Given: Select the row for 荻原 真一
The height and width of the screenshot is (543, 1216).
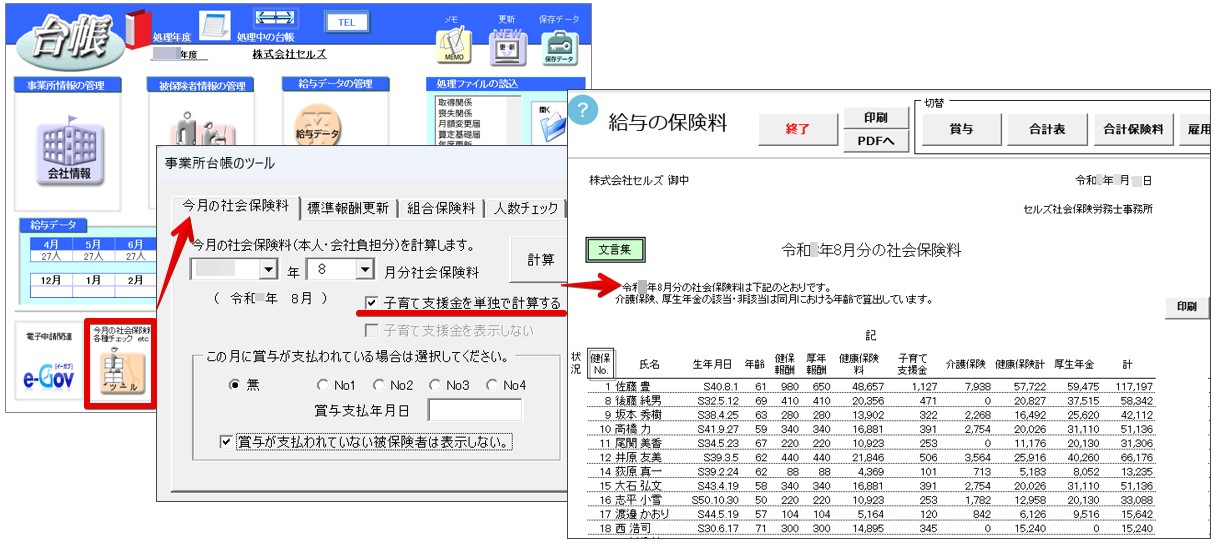Looking at the screenshot, I should [x=870, y=470].
